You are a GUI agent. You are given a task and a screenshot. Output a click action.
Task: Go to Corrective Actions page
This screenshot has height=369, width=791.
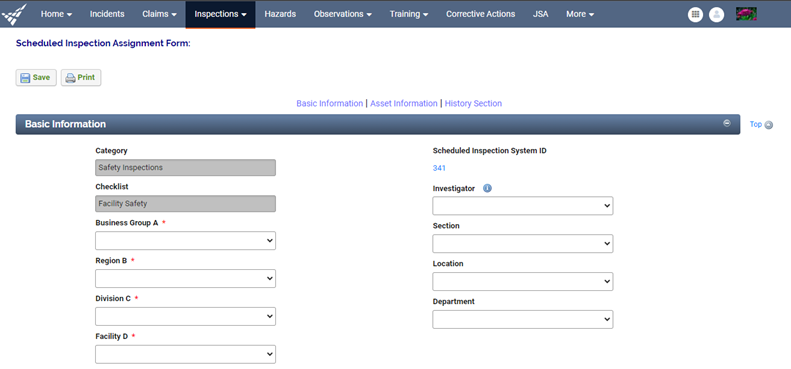(x=480, y=14)
